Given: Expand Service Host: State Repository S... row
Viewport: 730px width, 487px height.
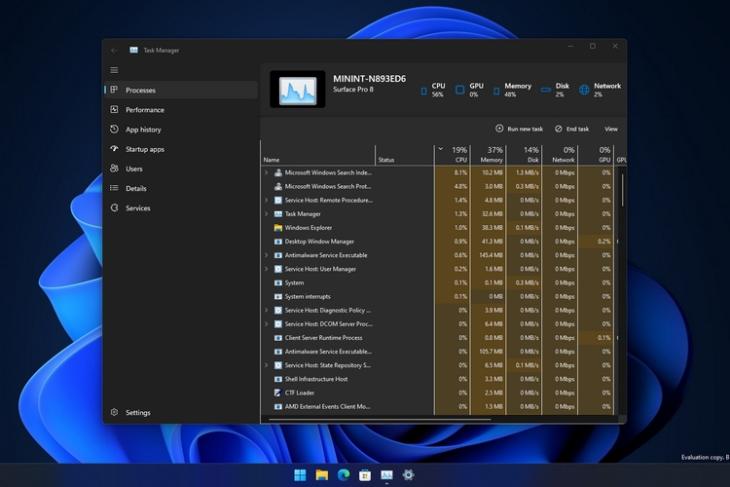Looking at the screenshot, I should [267, 365].
